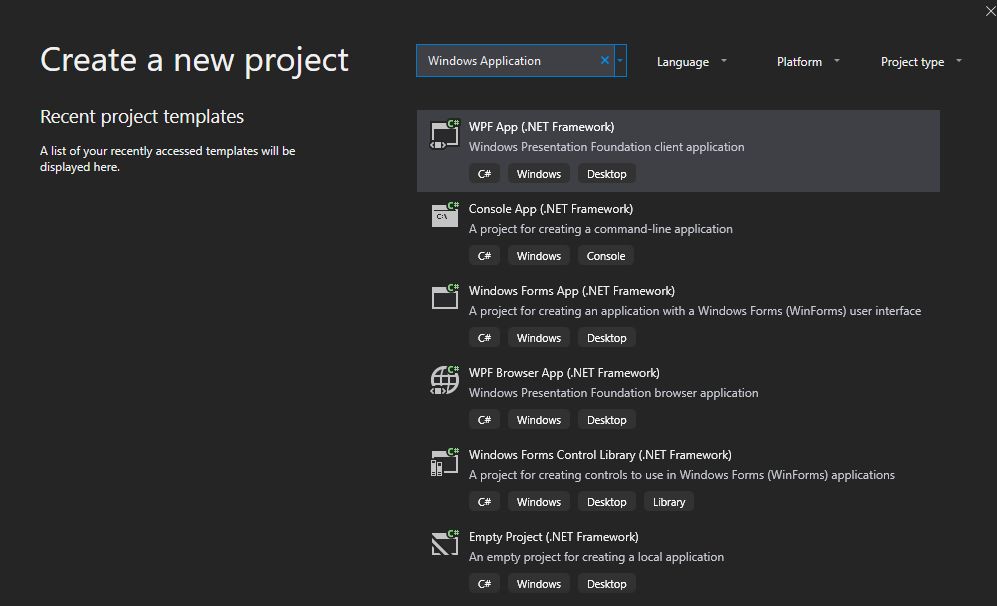Select the Console App (.NET Framework) title
Image resolution: width=997 pixels, height=606 pixels.
pyautogui.click(x=551, y=209)
